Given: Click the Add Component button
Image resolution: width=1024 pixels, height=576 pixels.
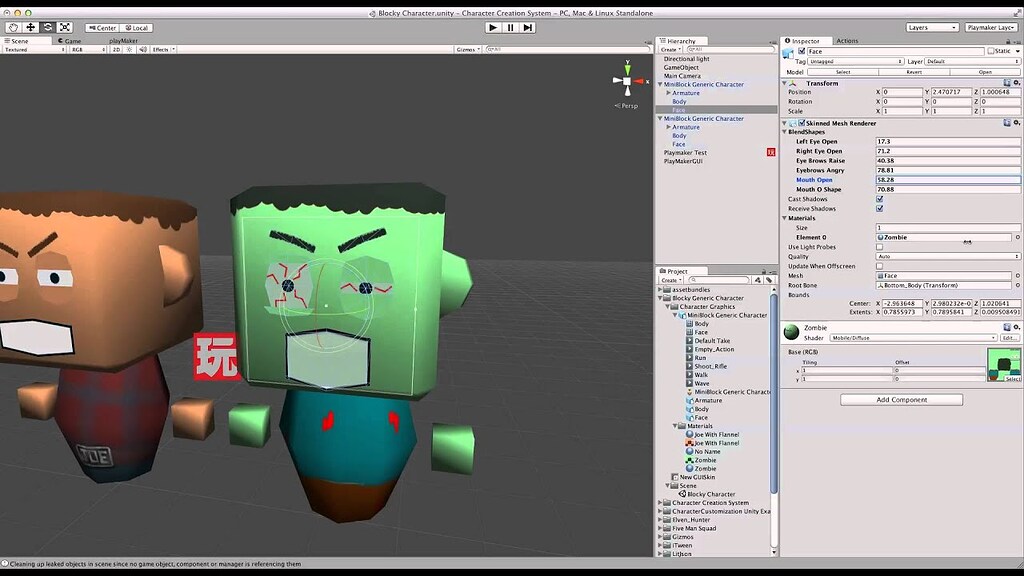Looking at the screenshot, I should tap(903, 399).
